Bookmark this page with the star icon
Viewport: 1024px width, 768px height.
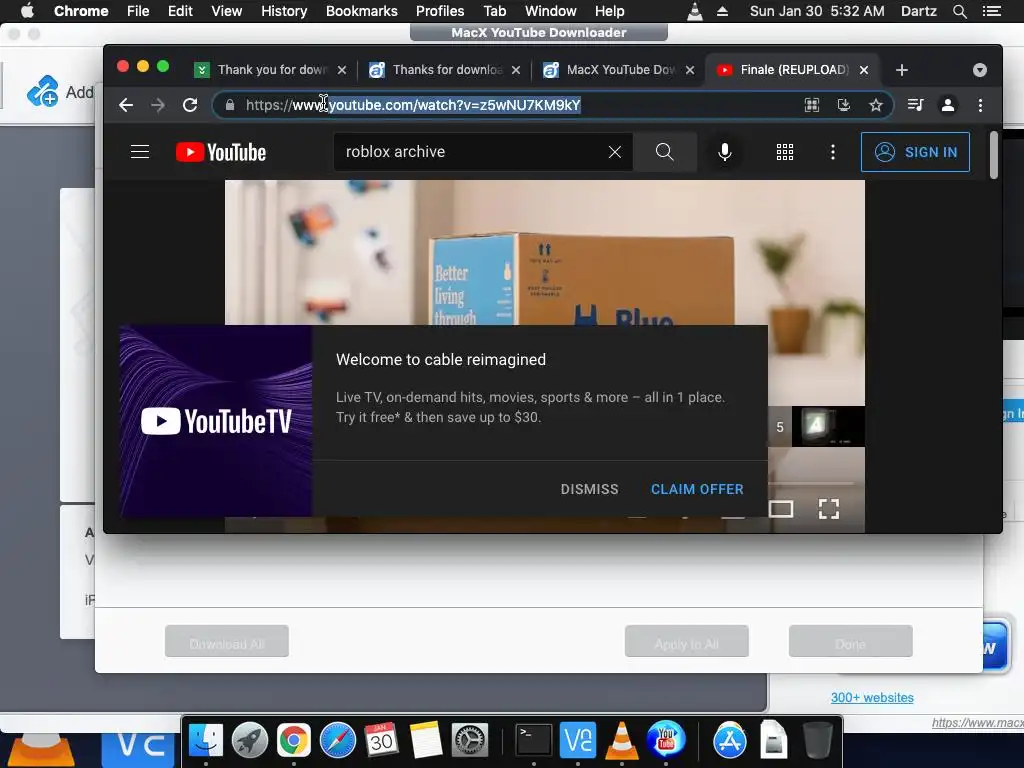pyautogui.click(x=876, y=105)
